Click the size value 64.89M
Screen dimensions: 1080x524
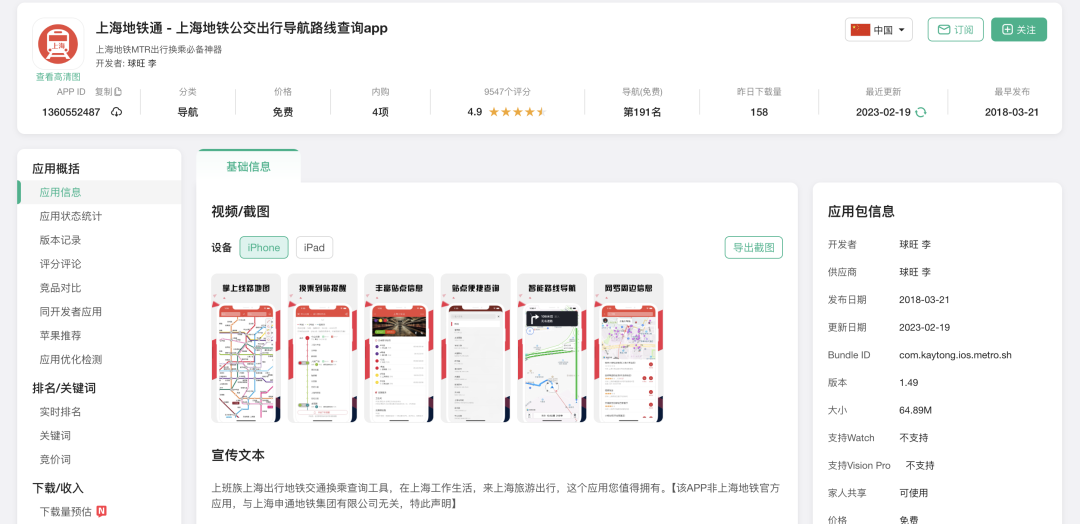point(915,410)
